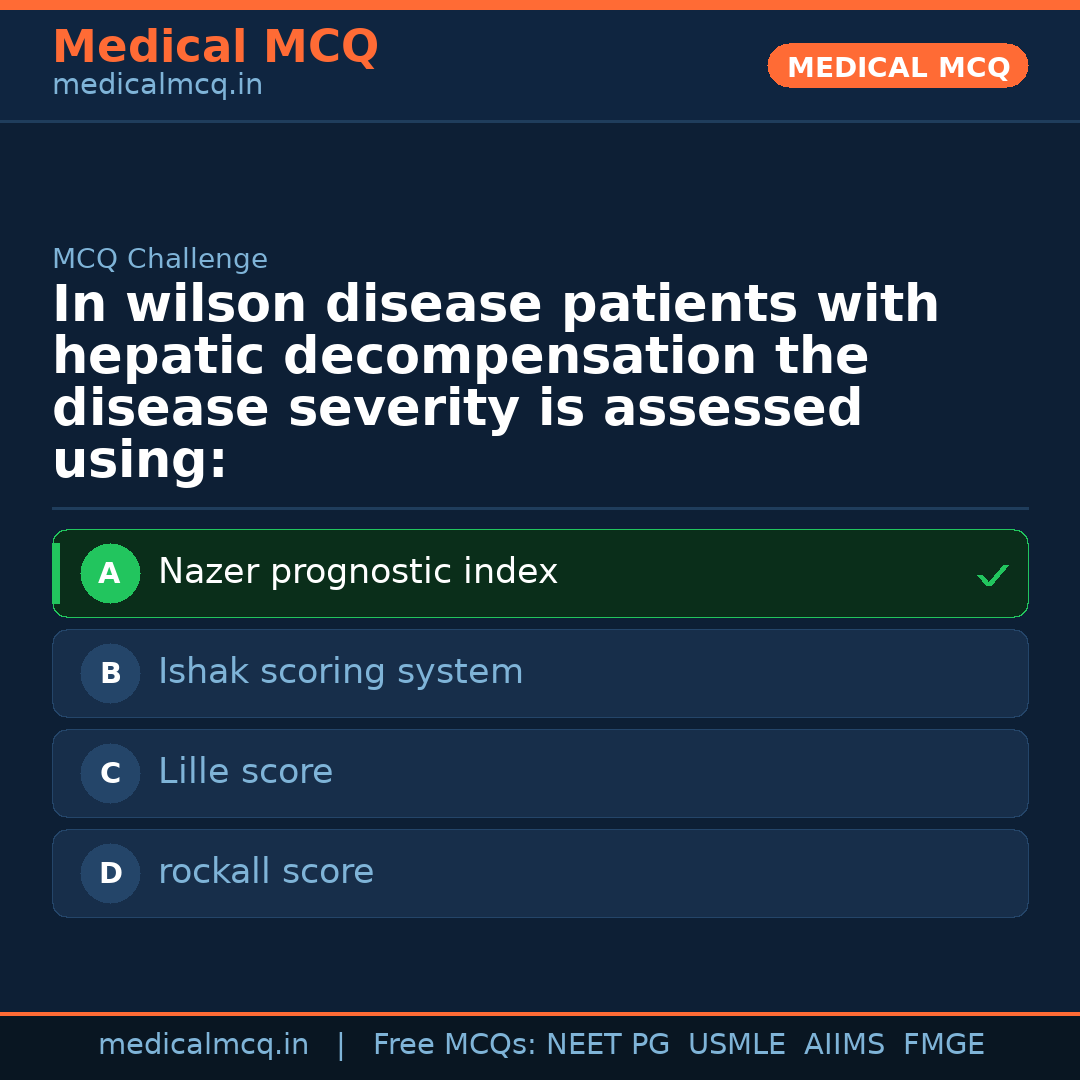Click the C option letter circle
This screenshot has width=1080, height=1080.
coord(110,774)
